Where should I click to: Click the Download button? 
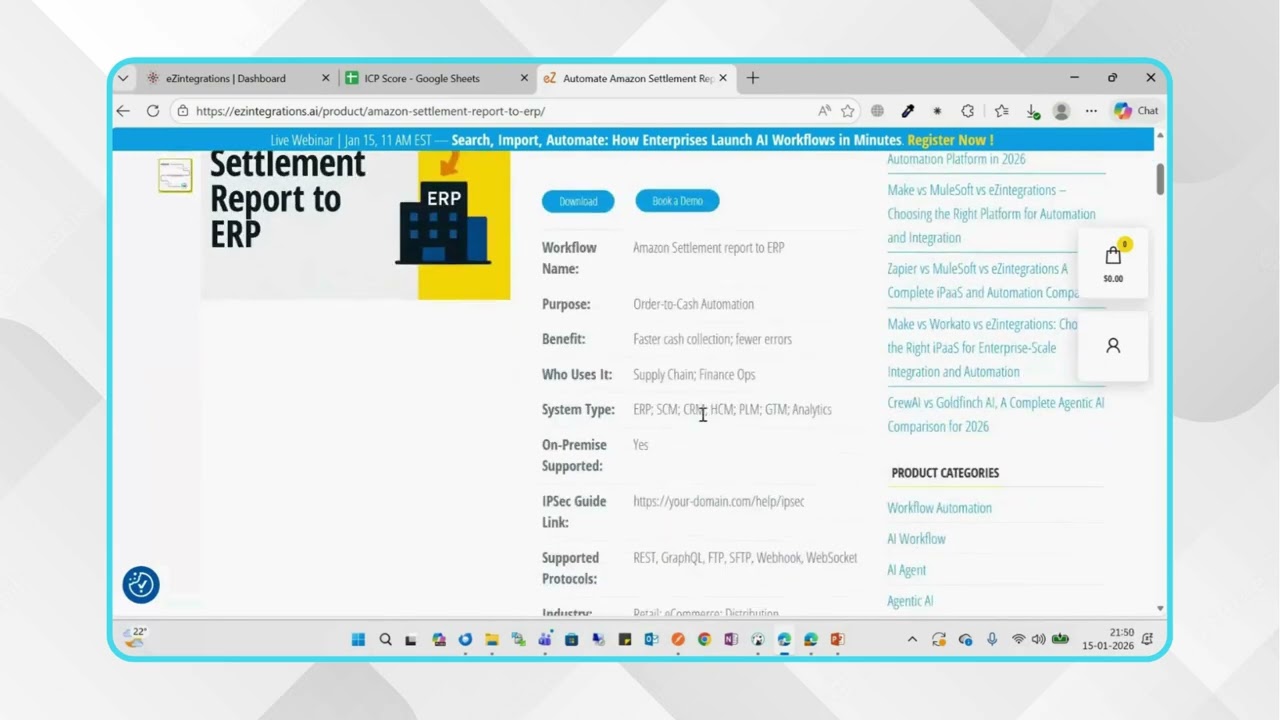click(x=578, y=201)
